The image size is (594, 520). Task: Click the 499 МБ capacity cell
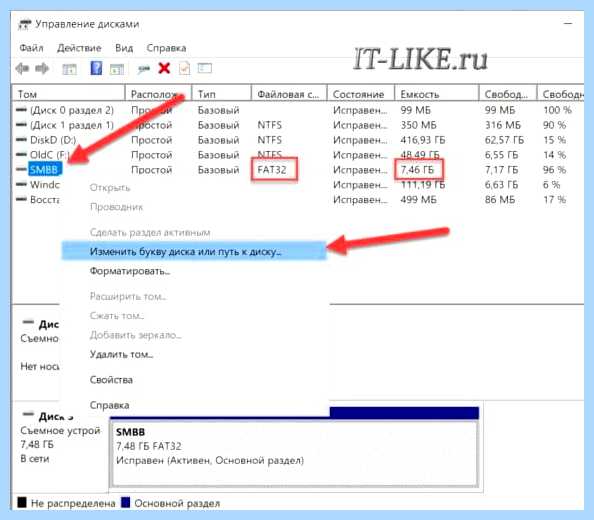[x=419, y=199]
